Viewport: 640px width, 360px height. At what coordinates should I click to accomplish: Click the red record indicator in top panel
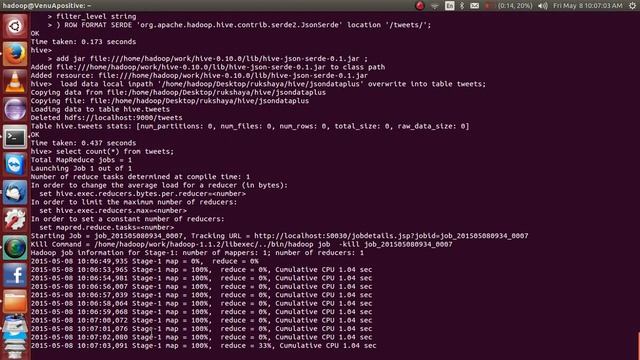(420, 5)
